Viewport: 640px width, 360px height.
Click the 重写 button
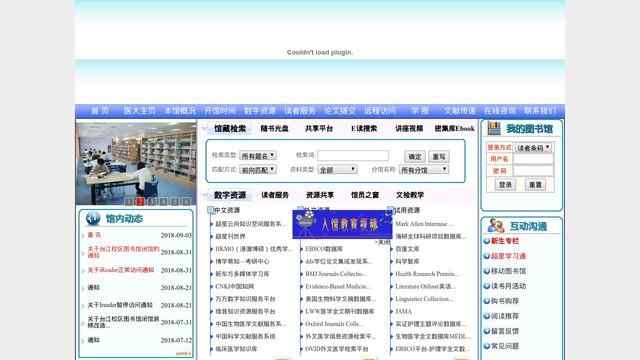pyautogui.click(x=439, y=157)
